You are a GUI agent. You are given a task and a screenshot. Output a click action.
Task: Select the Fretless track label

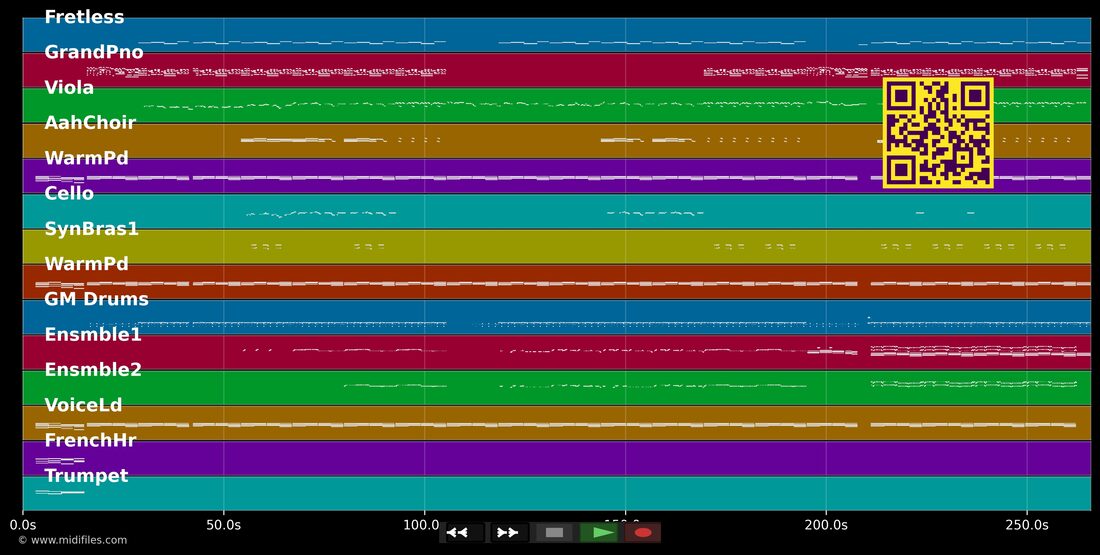point(84,17)
